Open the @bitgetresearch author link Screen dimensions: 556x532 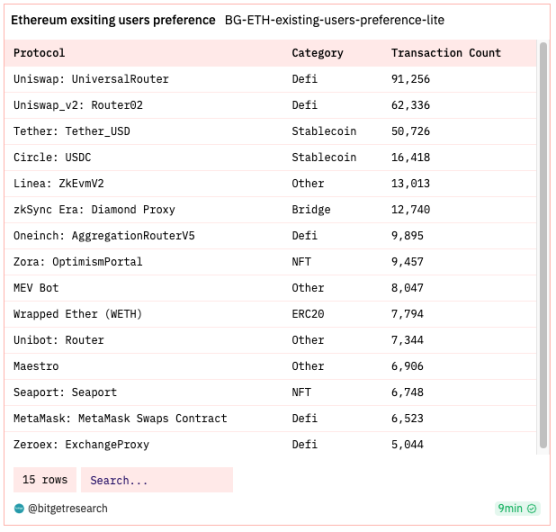(x=67, y=509)
